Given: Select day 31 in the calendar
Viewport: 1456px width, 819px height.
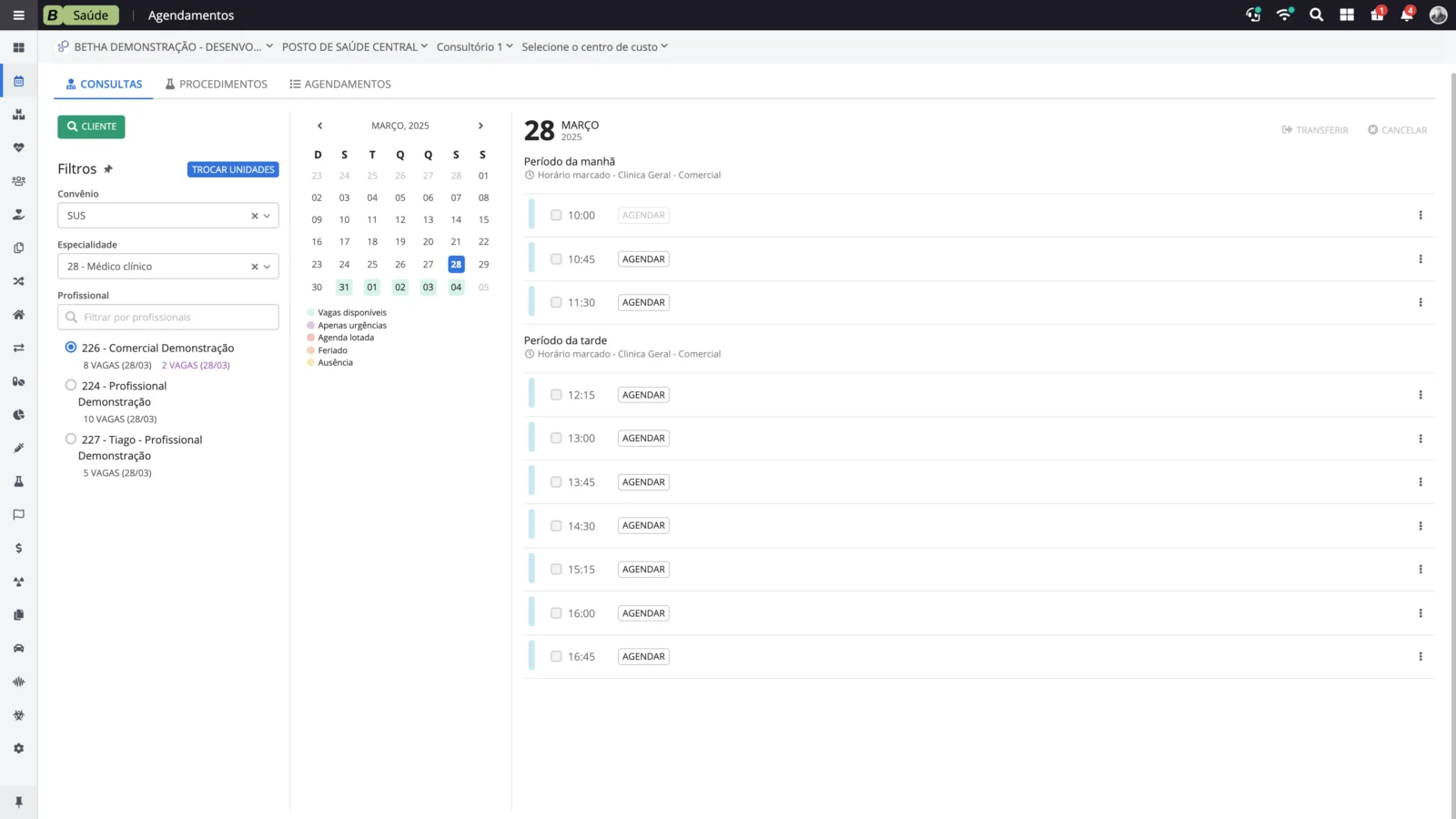Looking at the screenshot, I should point(344,287).
